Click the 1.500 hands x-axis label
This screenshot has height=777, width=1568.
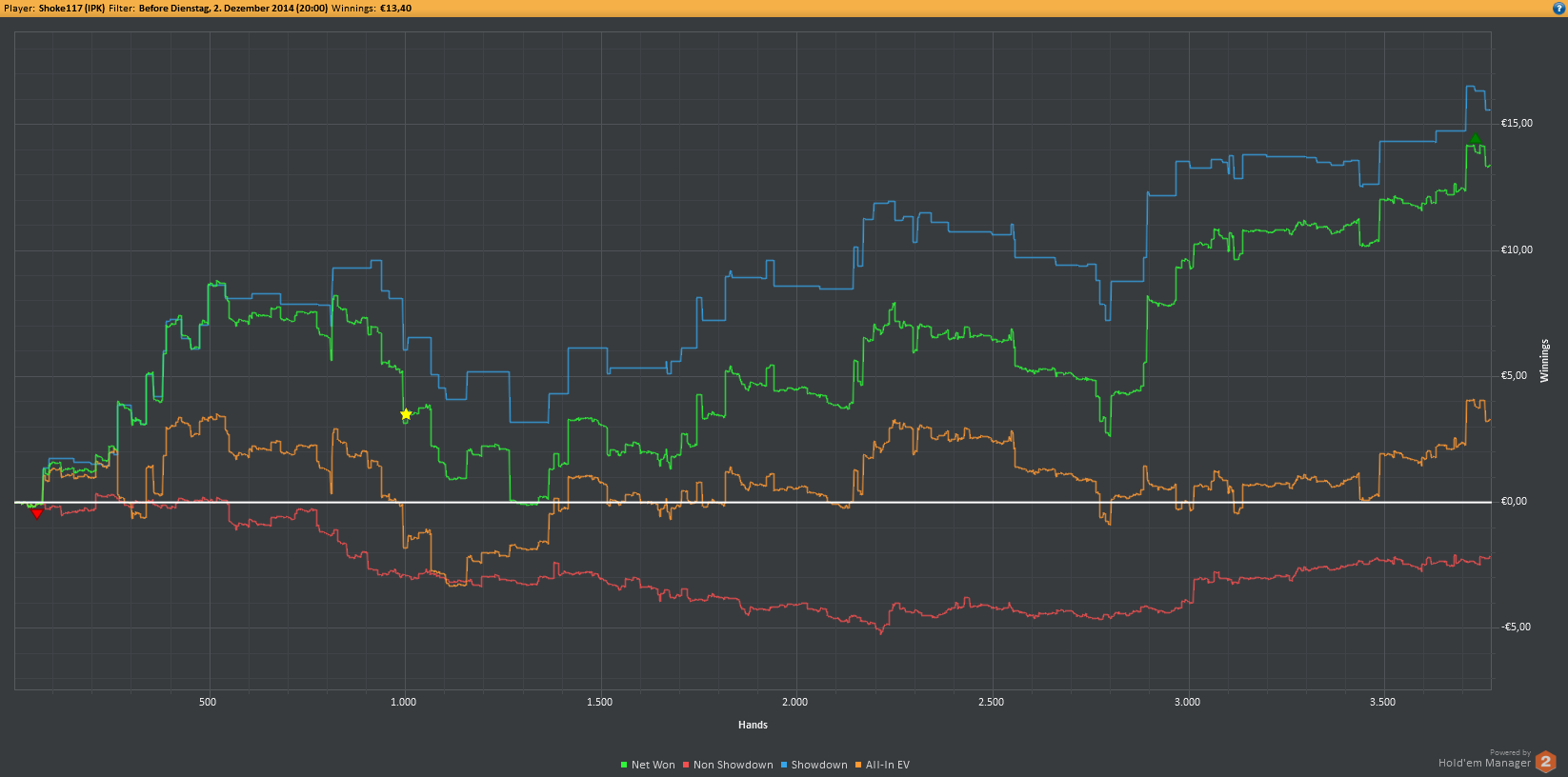tap(599, 702)
